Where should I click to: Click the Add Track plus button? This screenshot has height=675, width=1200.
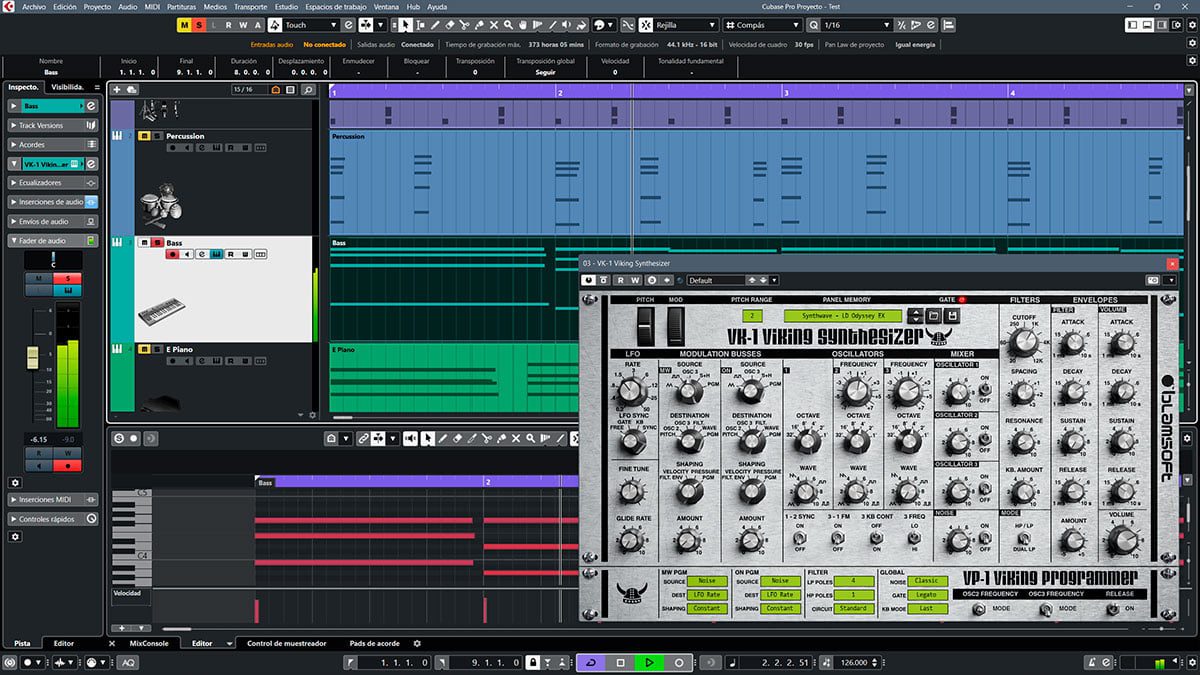(x=118, y=90)
